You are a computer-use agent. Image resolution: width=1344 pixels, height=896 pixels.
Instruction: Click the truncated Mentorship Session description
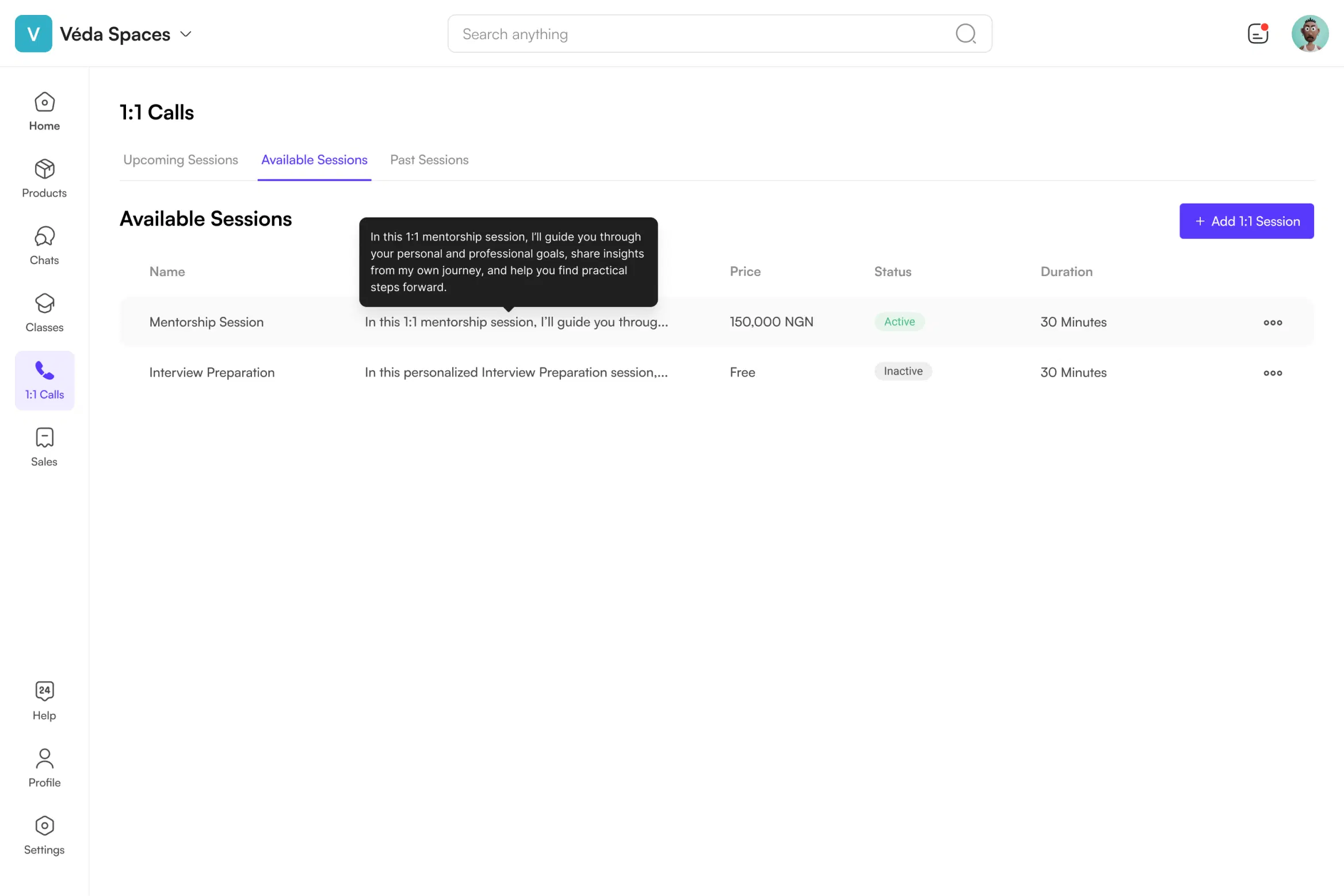(x=516, y=322)
